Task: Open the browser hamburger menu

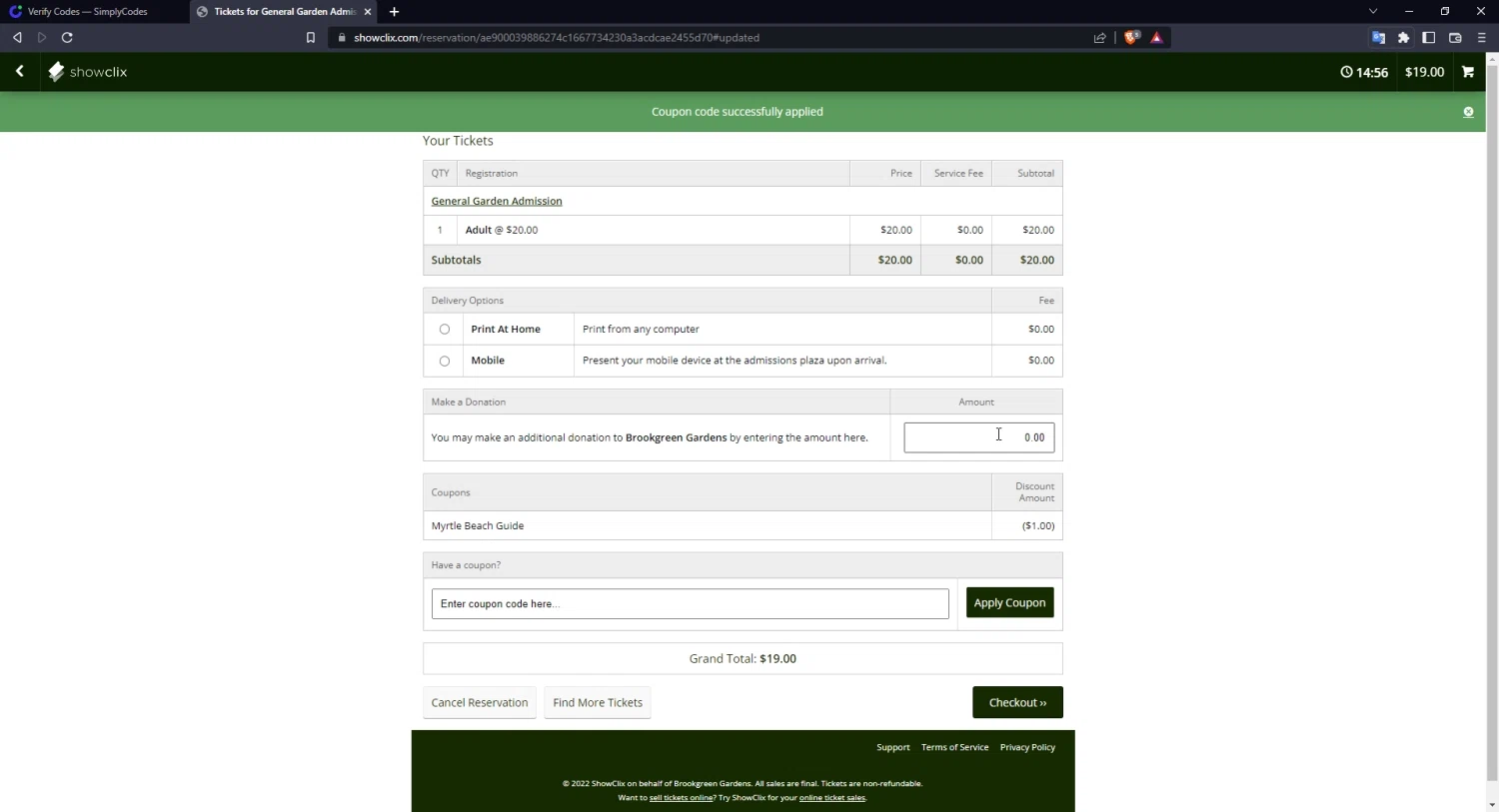Action: coord(1481,38)
